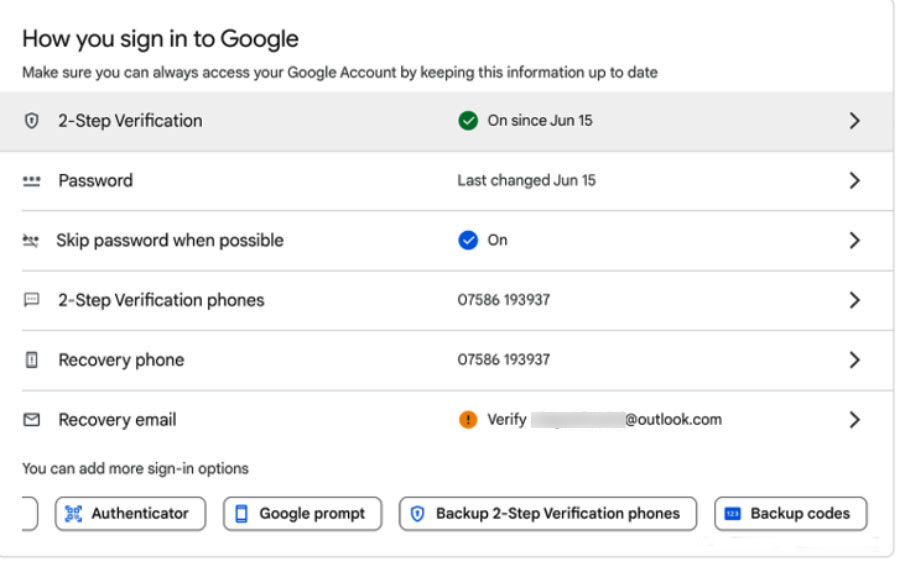Select the Recovery email label
The height and width of the screenshot is (566, 899).
coord(117,420)
